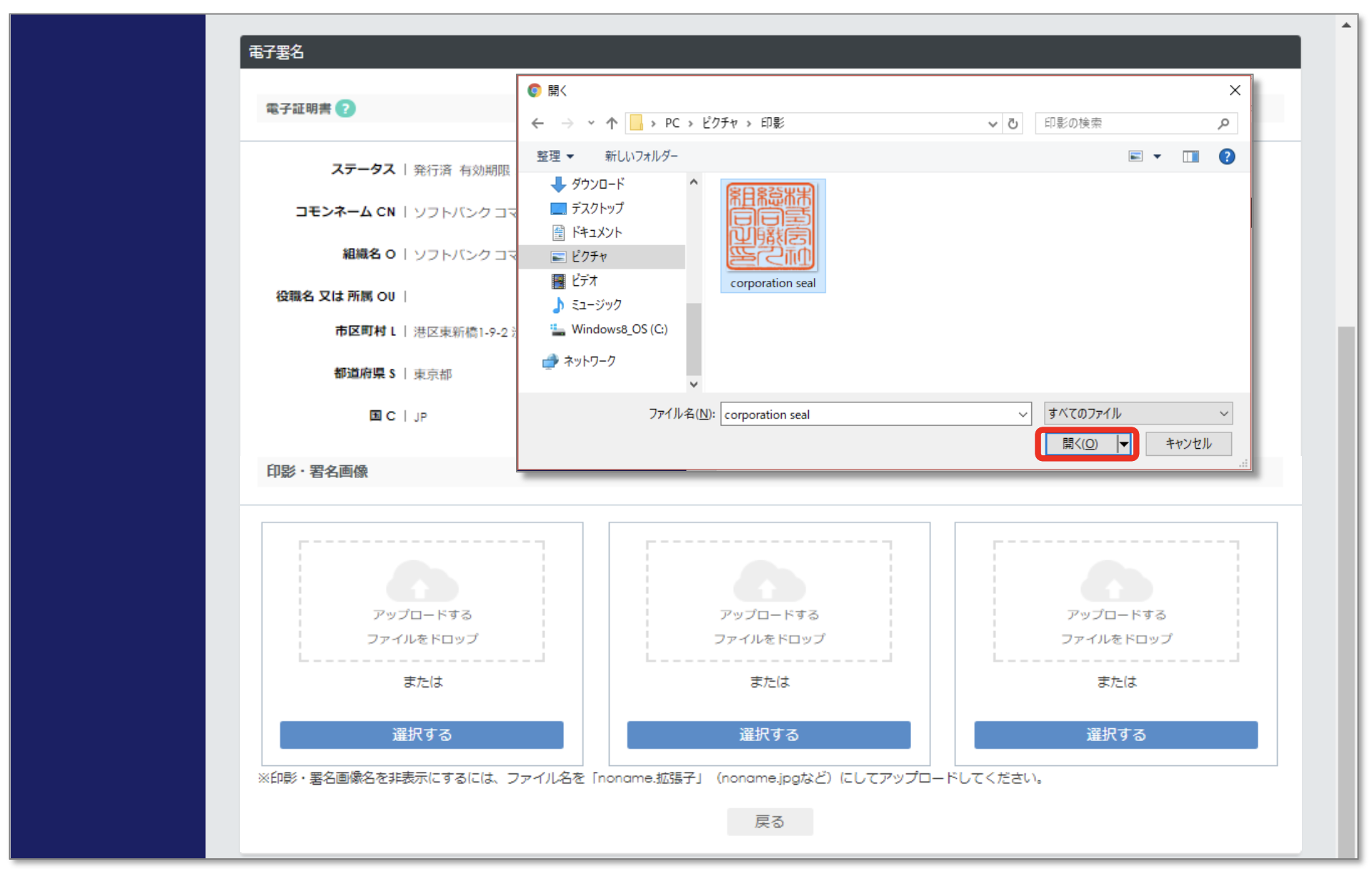Toggle the file view layout option
This screenshot has width=1372, height=869.
pos(1137,156)
